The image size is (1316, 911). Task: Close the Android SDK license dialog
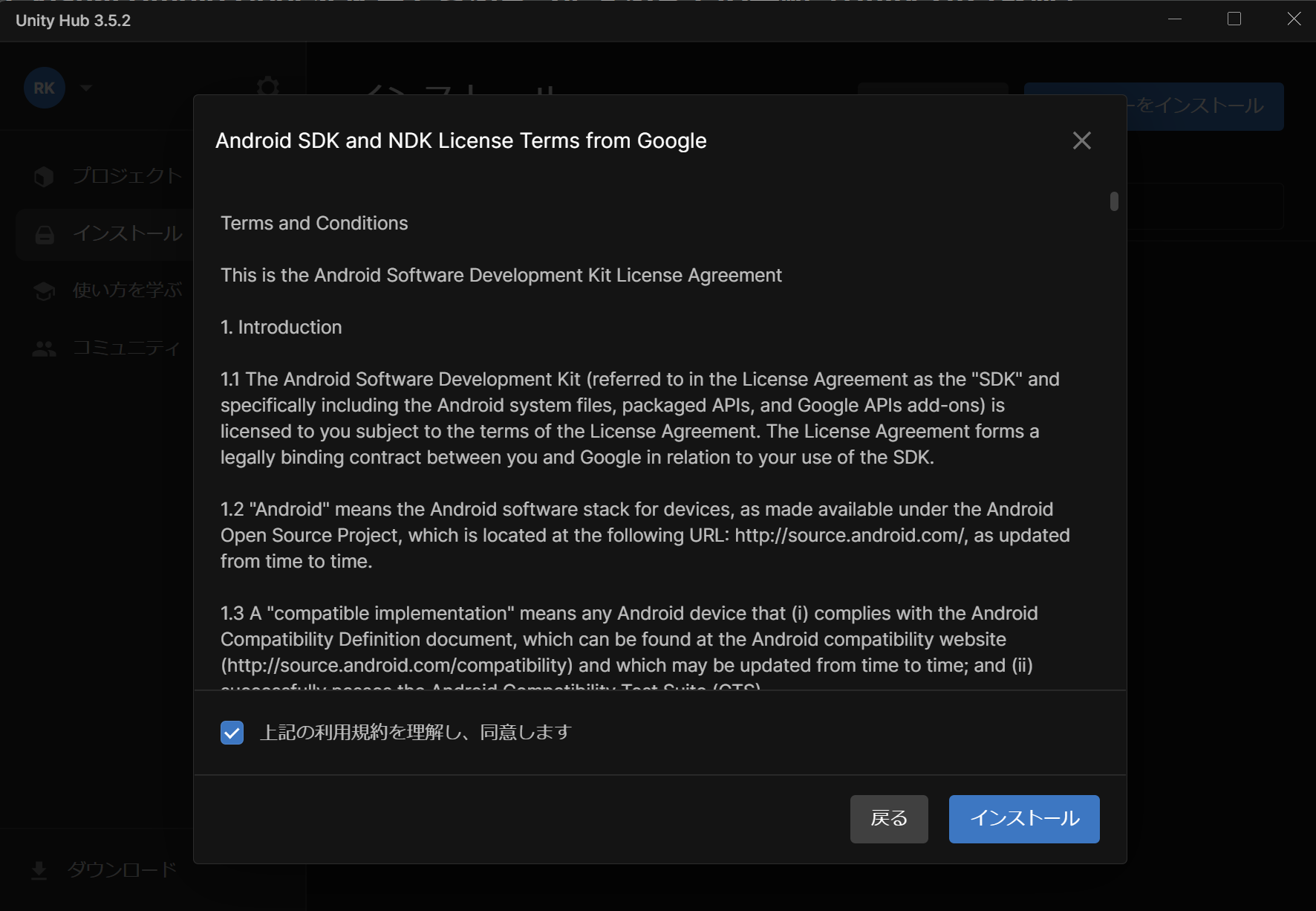click(1081, 140)
